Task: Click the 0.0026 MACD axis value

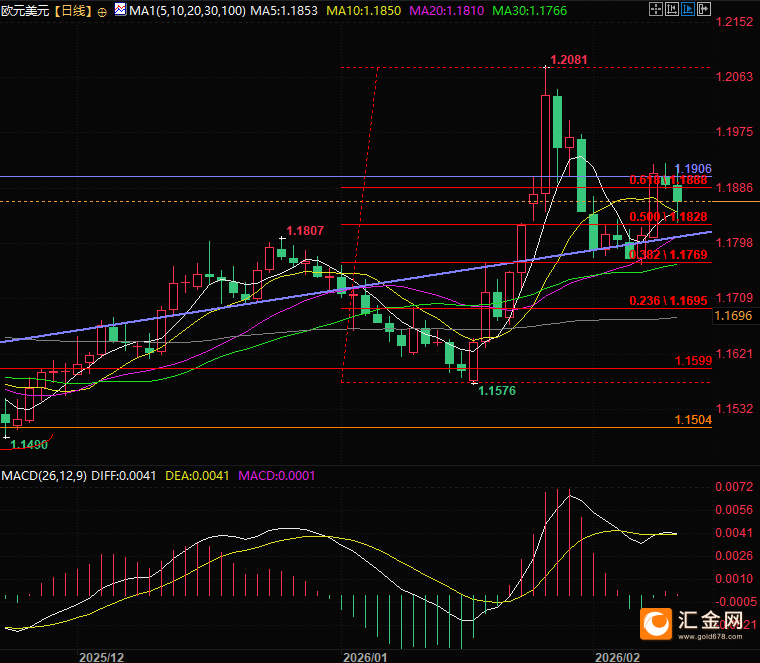Action: [734, 555]
